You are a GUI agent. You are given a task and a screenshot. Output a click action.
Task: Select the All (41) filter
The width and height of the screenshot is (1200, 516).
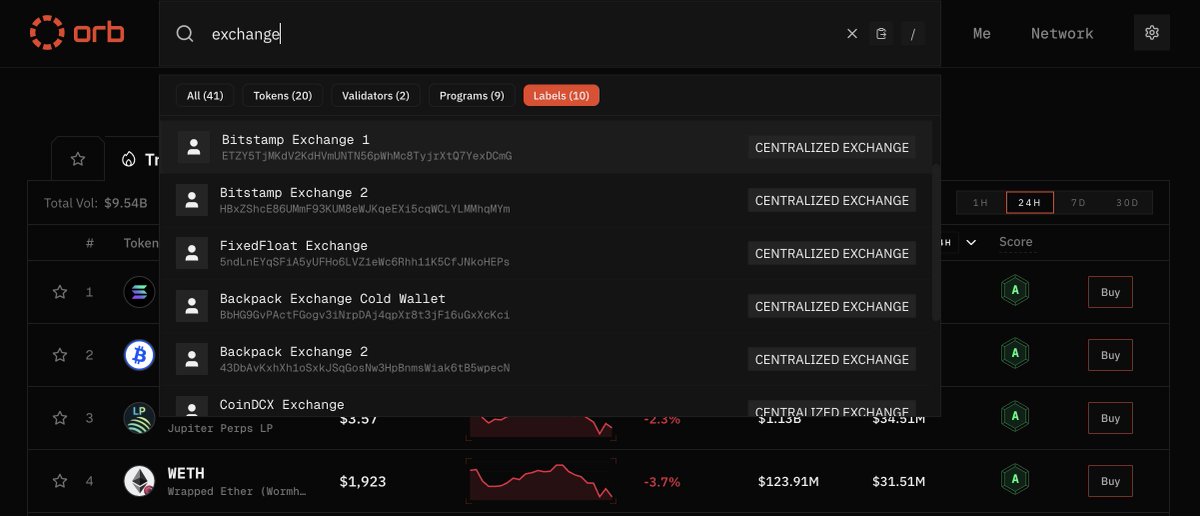point(205,96)
